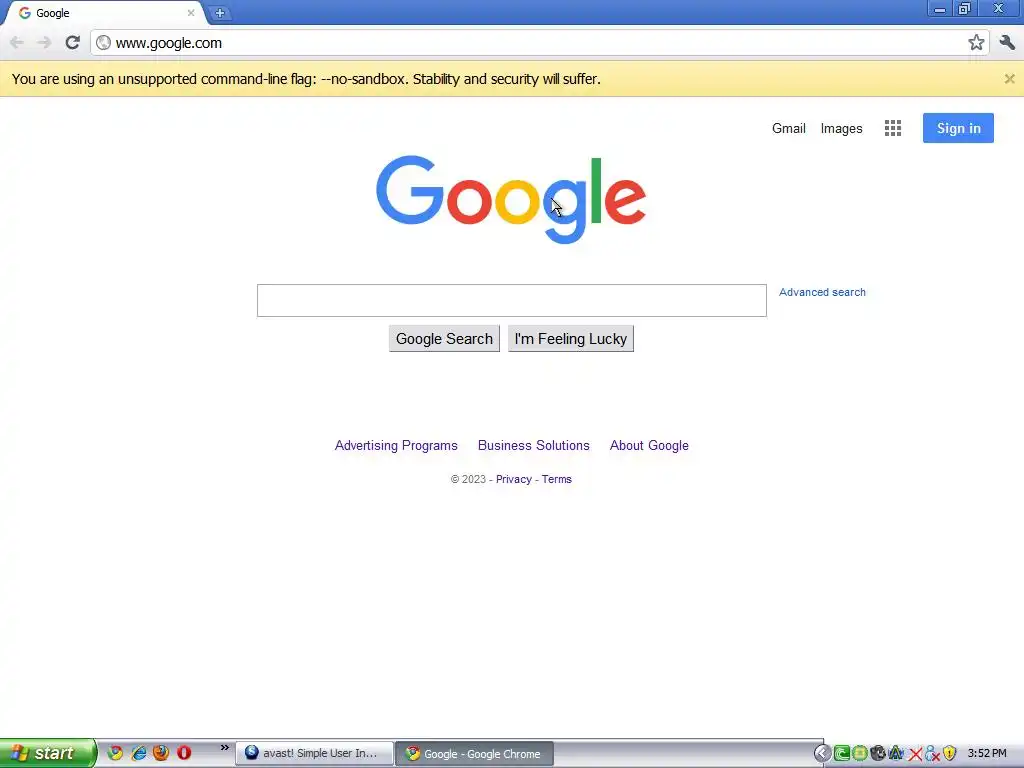Screen dimensions: 1024x768
Task: Click the browser Forward arrow
Action: (x=44, y=42)
